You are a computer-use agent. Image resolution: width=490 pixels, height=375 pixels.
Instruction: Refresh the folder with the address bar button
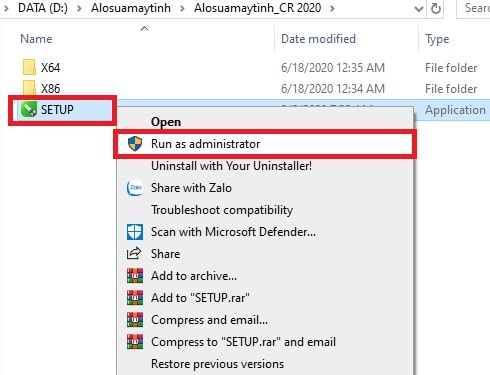pyautogui.click(x=436, y=8)
